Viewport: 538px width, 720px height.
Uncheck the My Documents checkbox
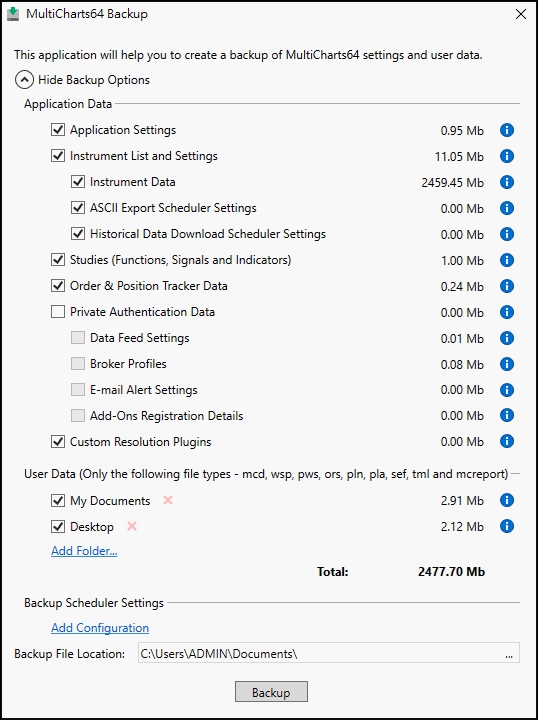click(58, 500)
